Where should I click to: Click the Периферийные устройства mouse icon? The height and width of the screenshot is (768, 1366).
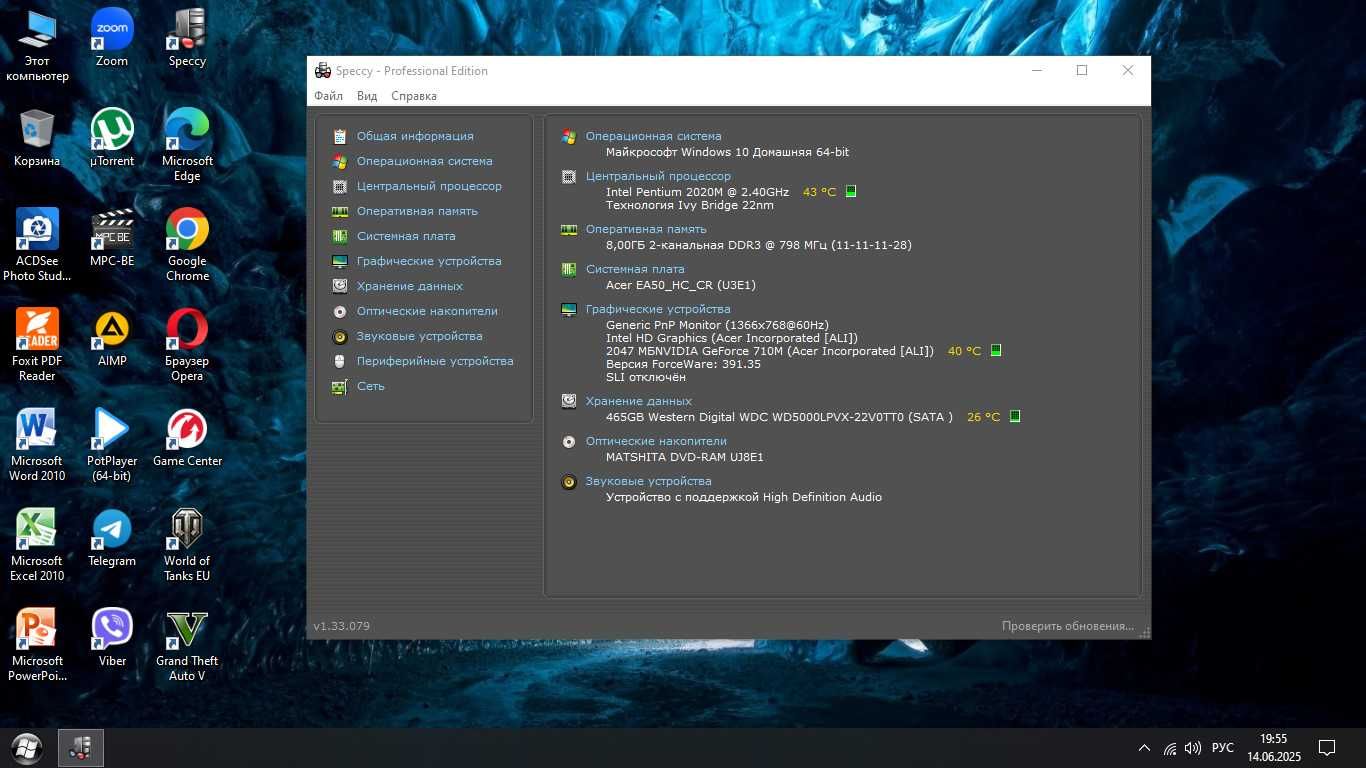(340, 361)
